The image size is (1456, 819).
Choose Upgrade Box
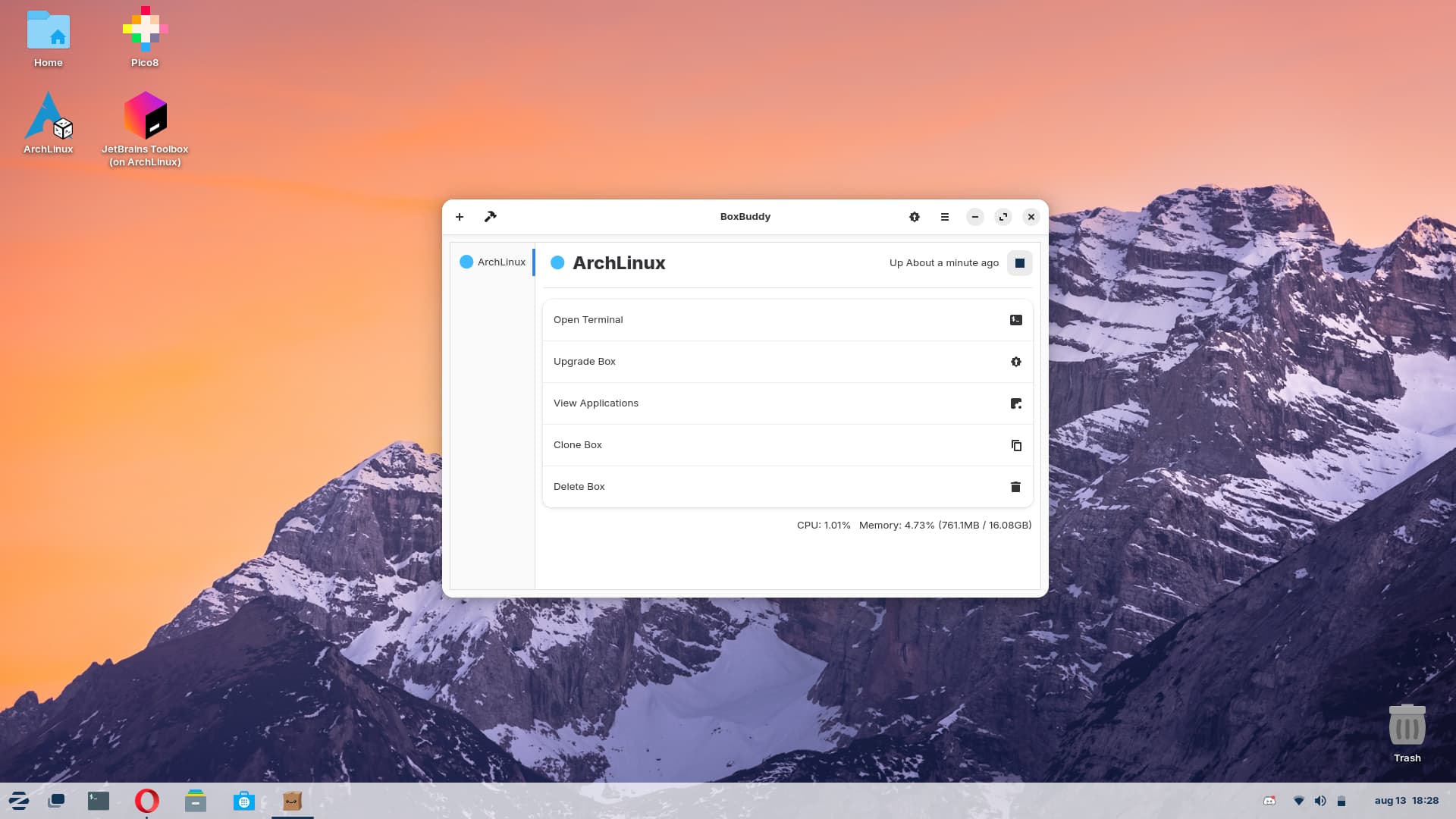[x=787, y=362]
